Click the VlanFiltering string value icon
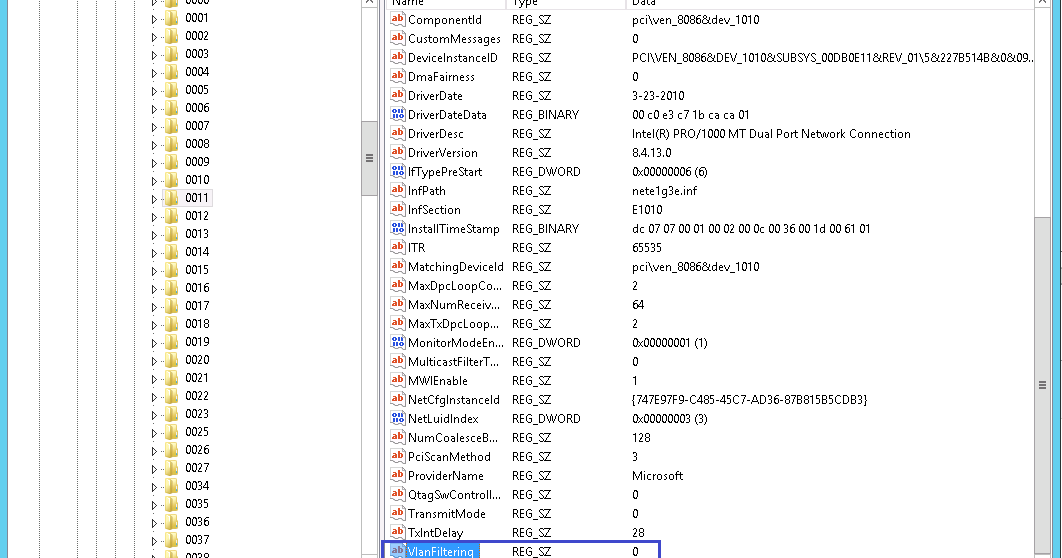Viewport: 1062px width, 558px height. click(398, 551)
